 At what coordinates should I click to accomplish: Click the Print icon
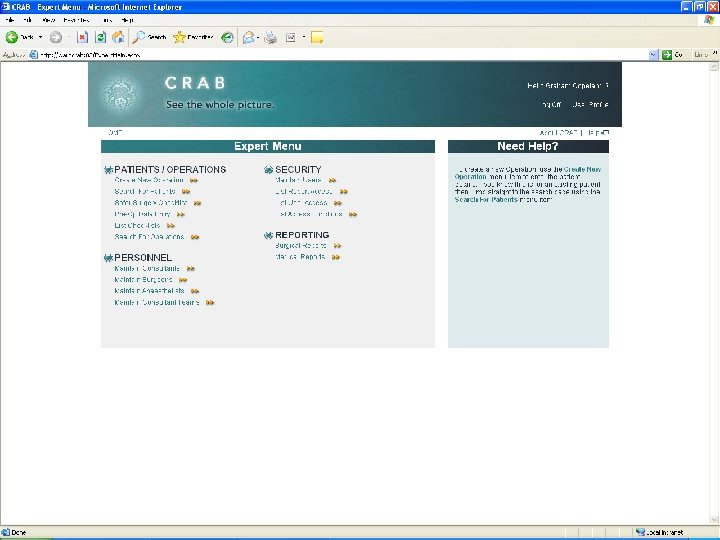click(x=270, y=37)
